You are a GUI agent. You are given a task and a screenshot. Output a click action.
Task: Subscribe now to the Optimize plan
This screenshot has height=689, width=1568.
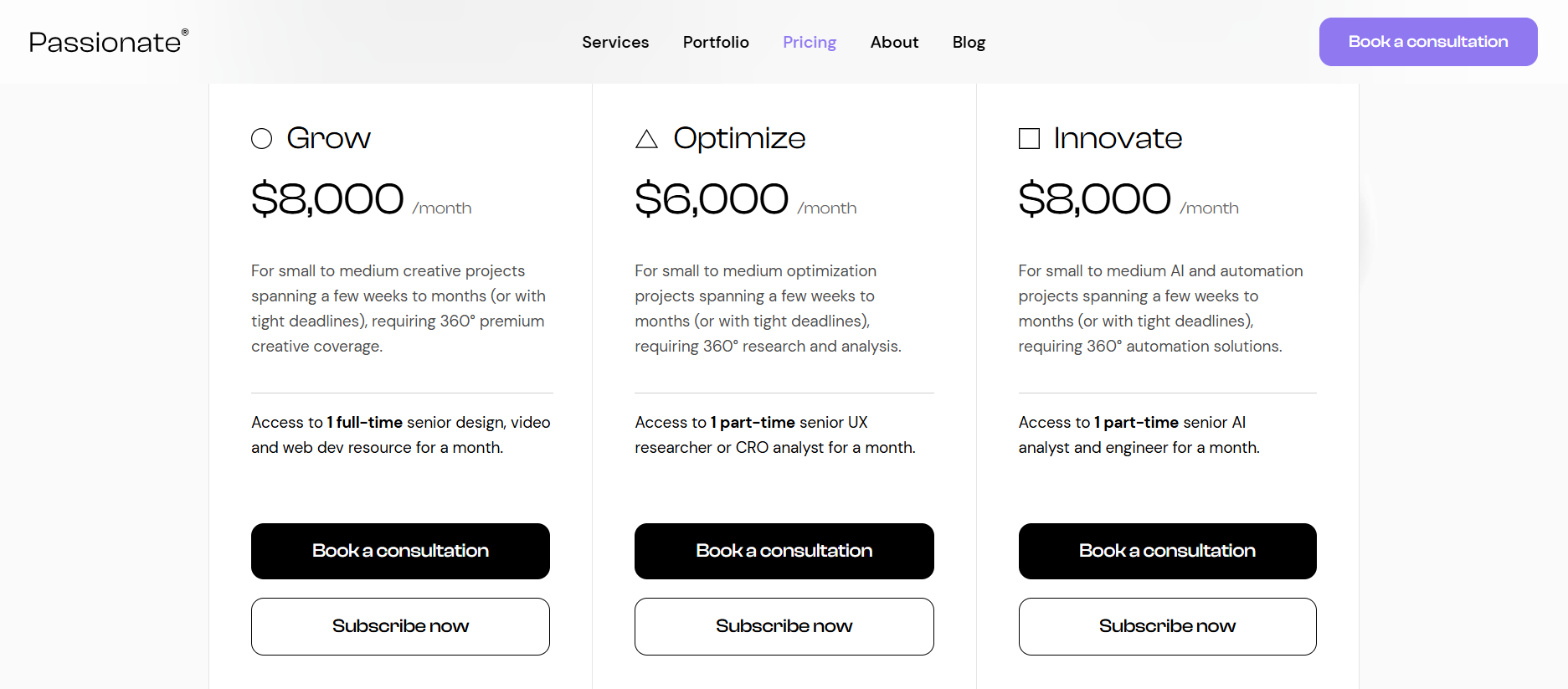click(x=784, y=626)
